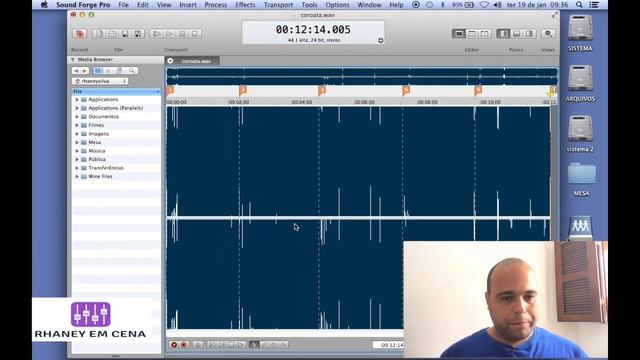Toggle the right pane visibility icon

pyautogui.click(x=529, y=33)
